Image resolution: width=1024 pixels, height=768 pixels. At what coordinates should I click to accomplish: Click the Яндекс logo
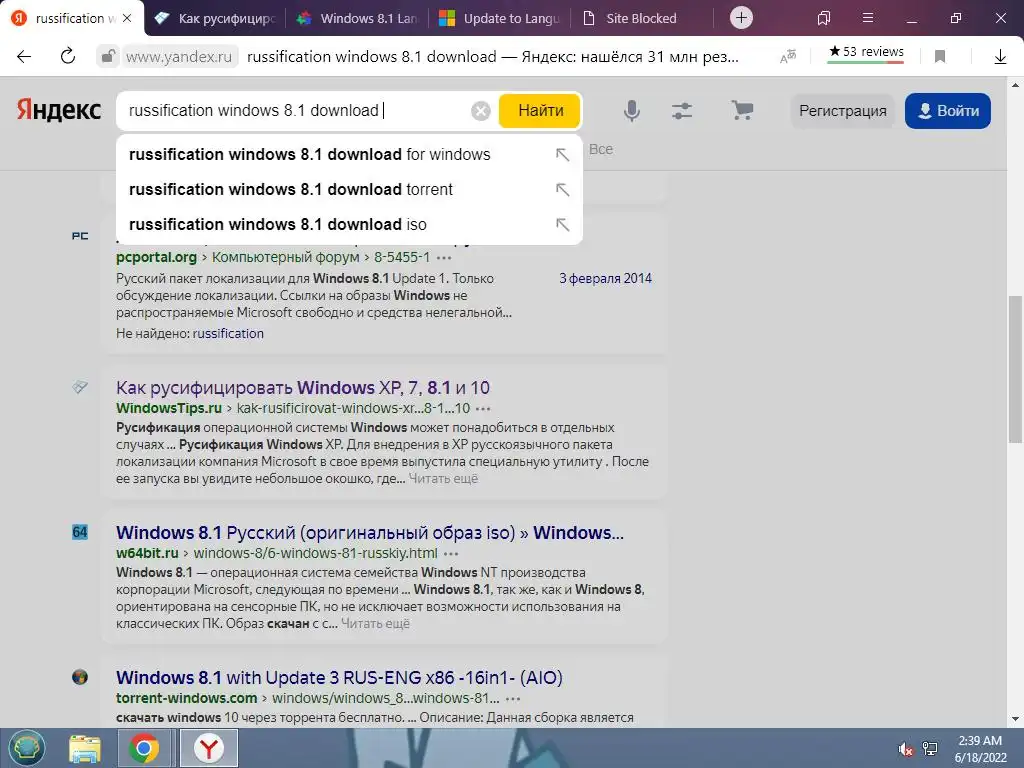(x=59, y=110)
